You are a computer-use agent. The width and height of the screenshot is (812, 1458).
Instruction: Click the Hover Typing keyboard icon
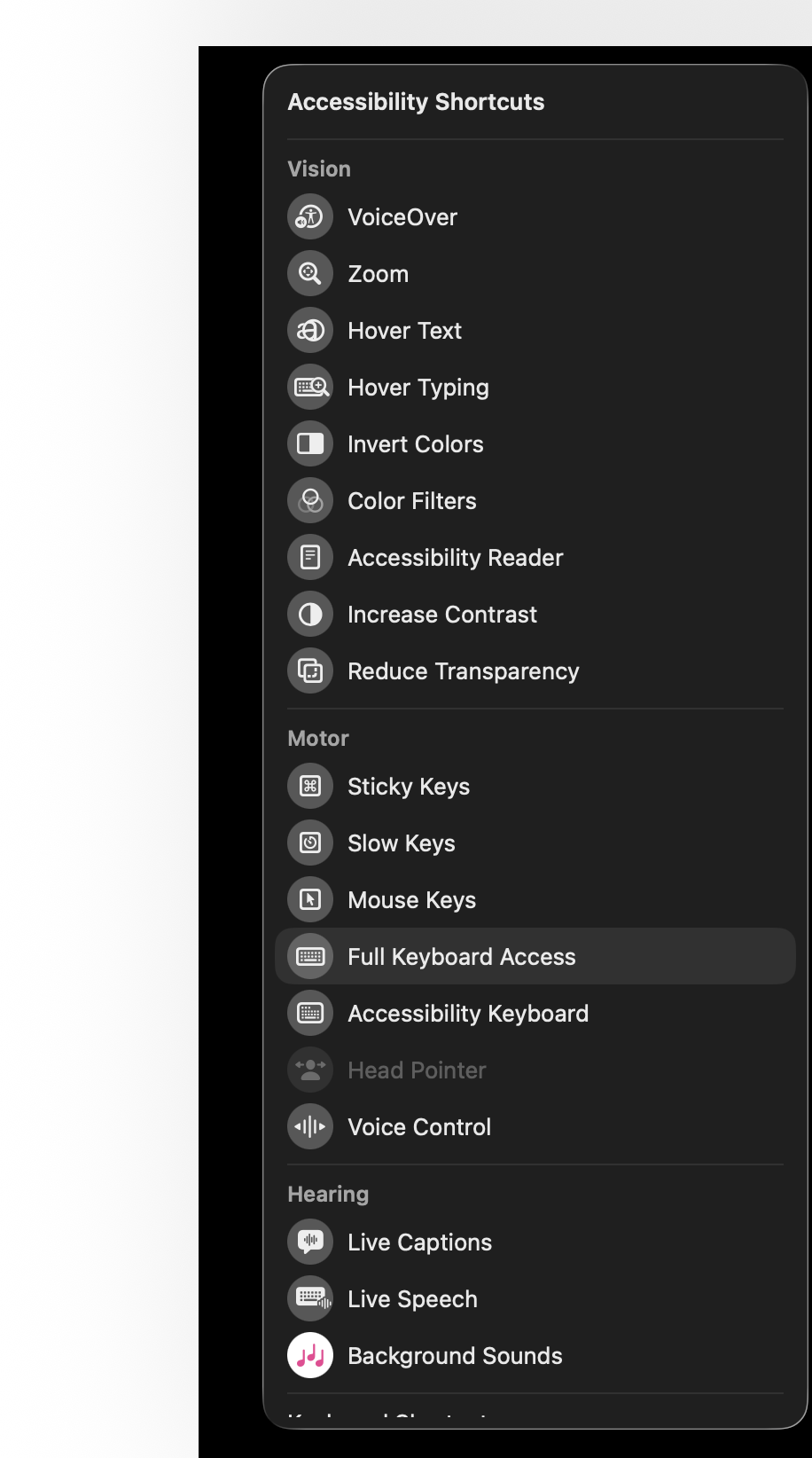point(310,388)
